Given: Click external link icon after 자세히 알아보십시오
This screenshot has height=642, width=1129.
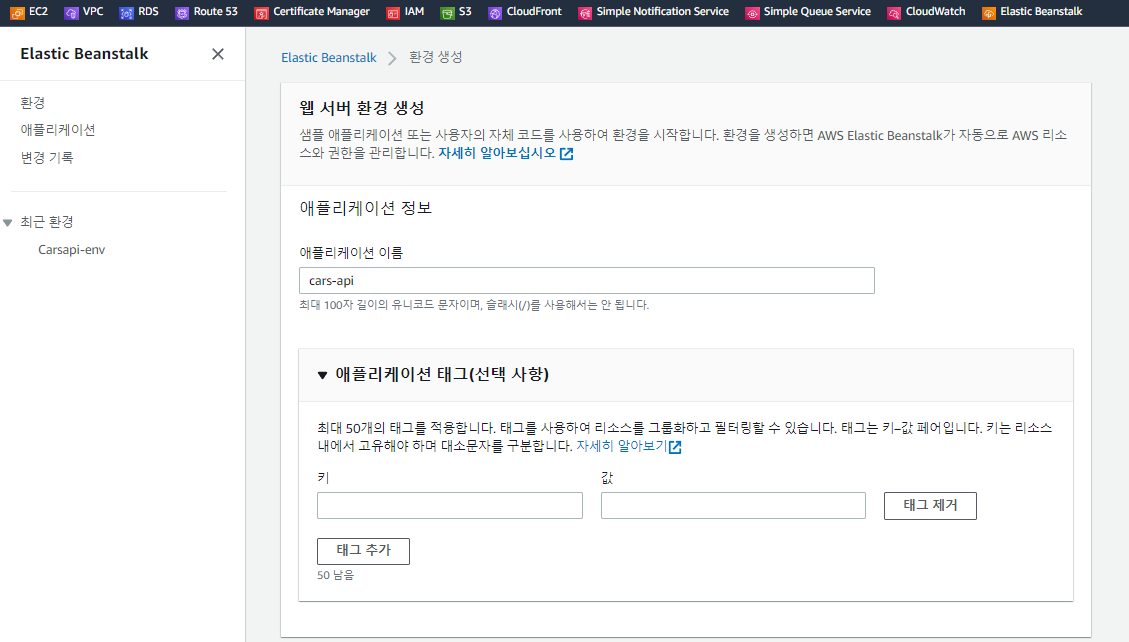Looking at the screenshot, I should 567,153.
